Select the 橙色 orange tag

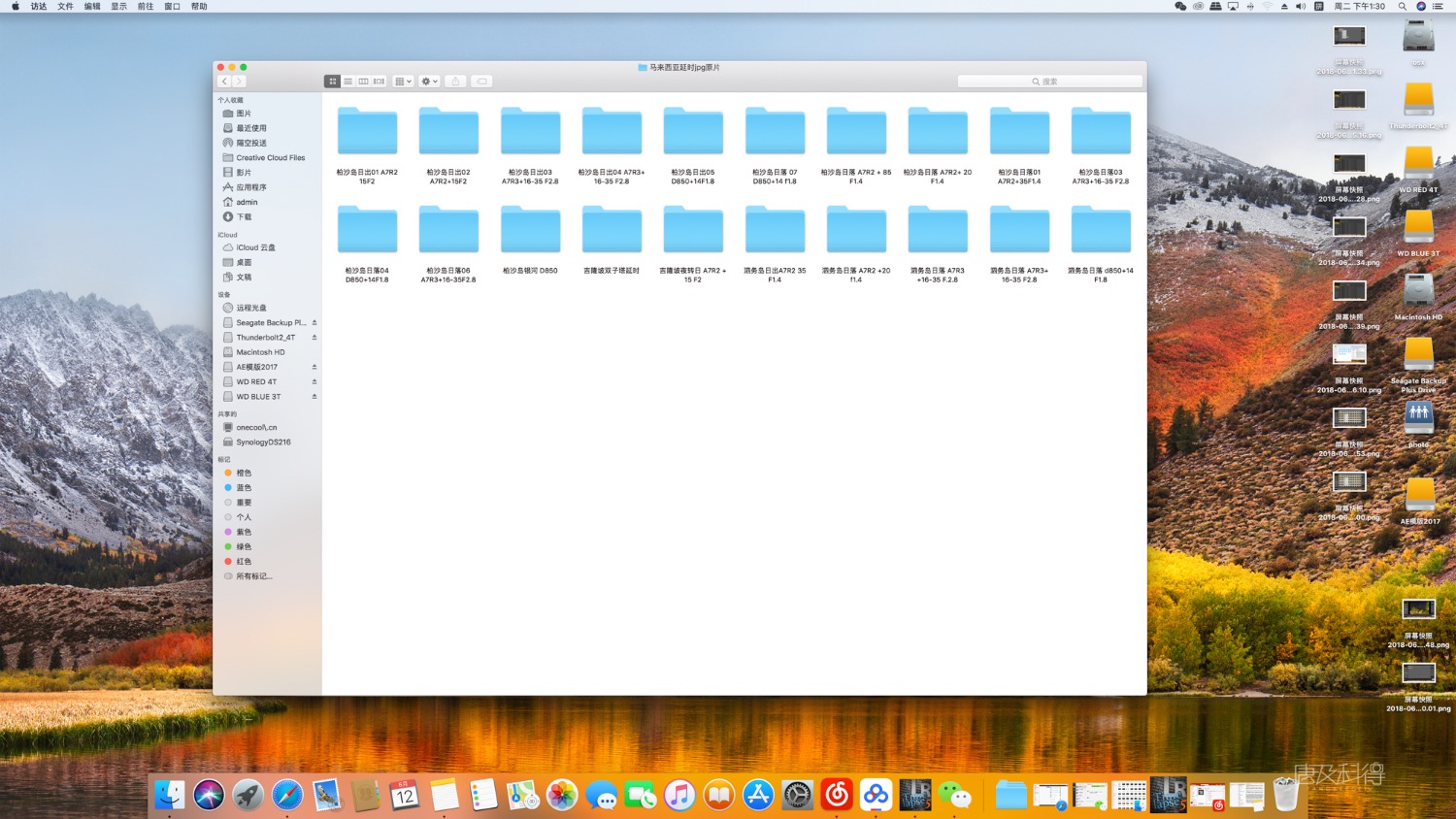tap(244, 473)
